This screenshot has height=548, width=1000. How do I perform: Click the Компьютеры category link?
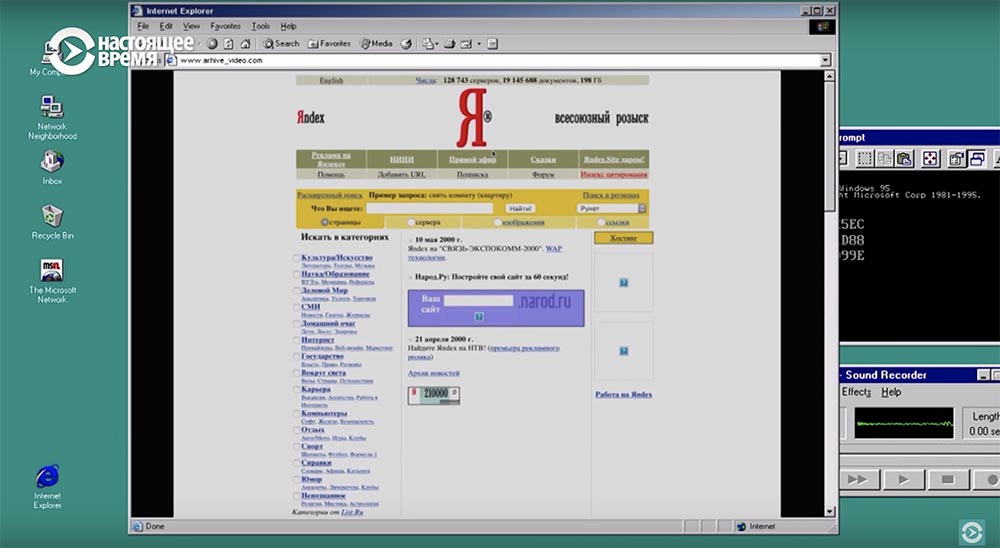(324, 413)
